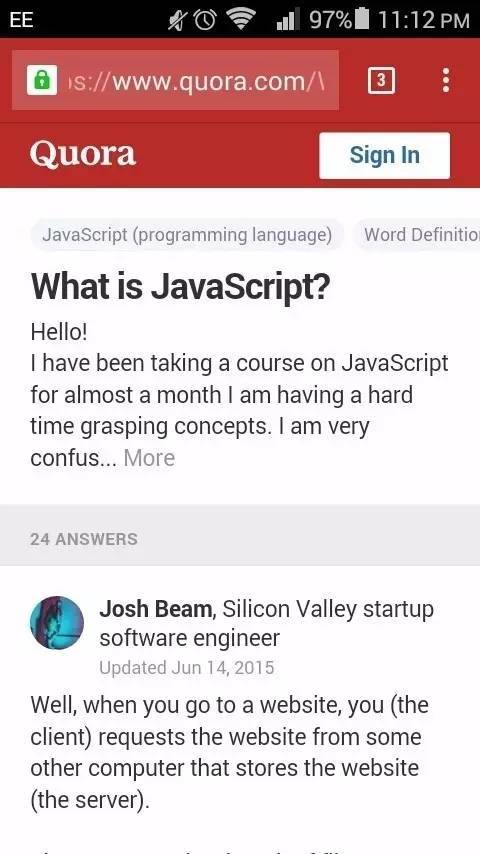Select the JavaScript (programming language) topic tag

(187, 235)
